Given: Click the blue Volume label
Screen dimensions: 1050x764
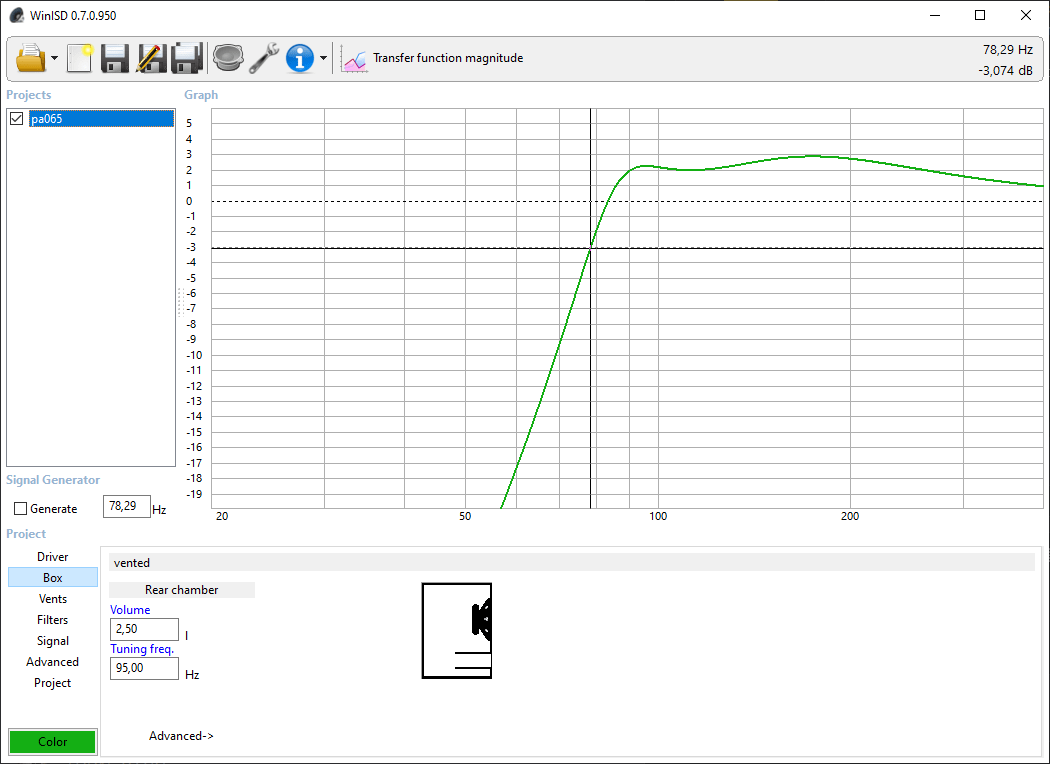Looking at the screenshot, I should click(x=130, y=610).
